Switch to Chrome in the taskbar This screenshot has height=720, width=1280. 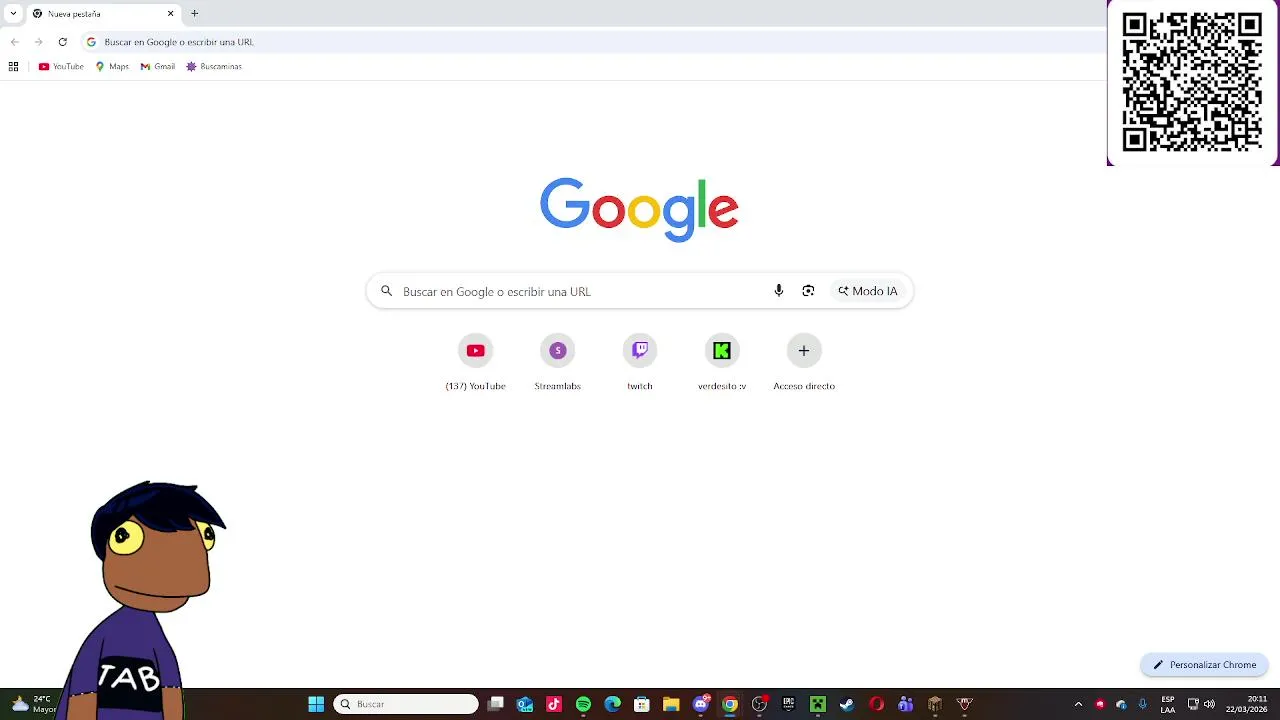(730, 704)
